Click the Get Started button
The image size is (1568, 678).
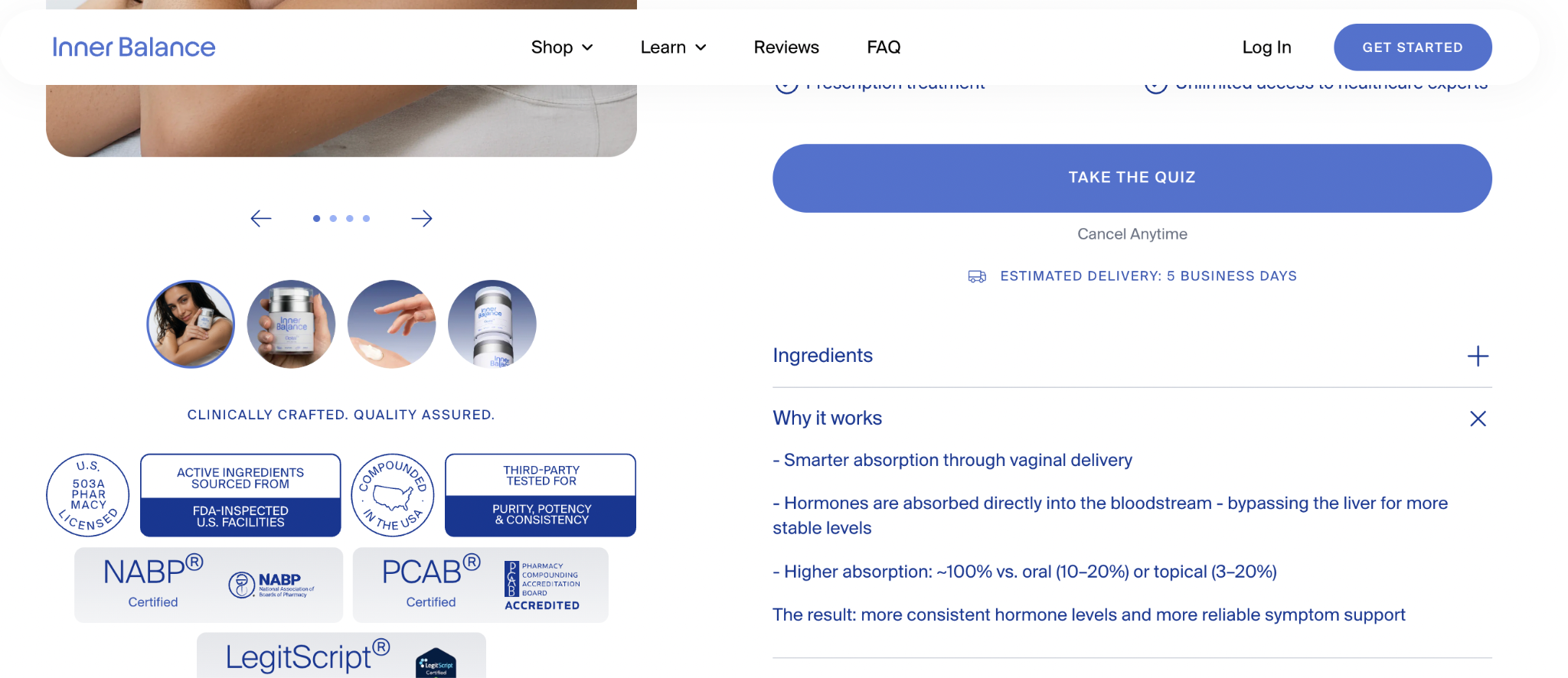(1413, 47)
